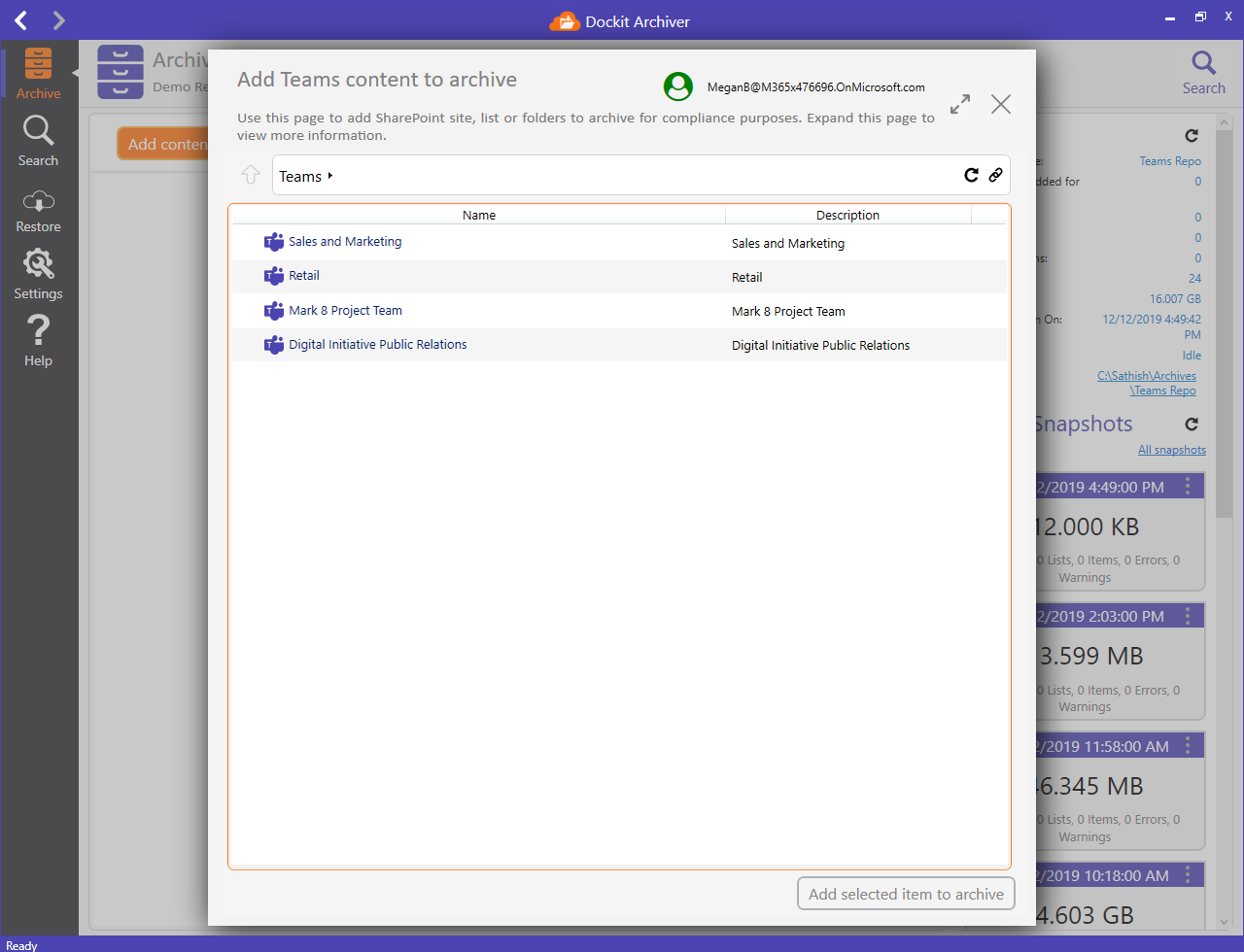Click the MeganB user avatar
This screenshot has width=1244, height=952.
(677, 85)
